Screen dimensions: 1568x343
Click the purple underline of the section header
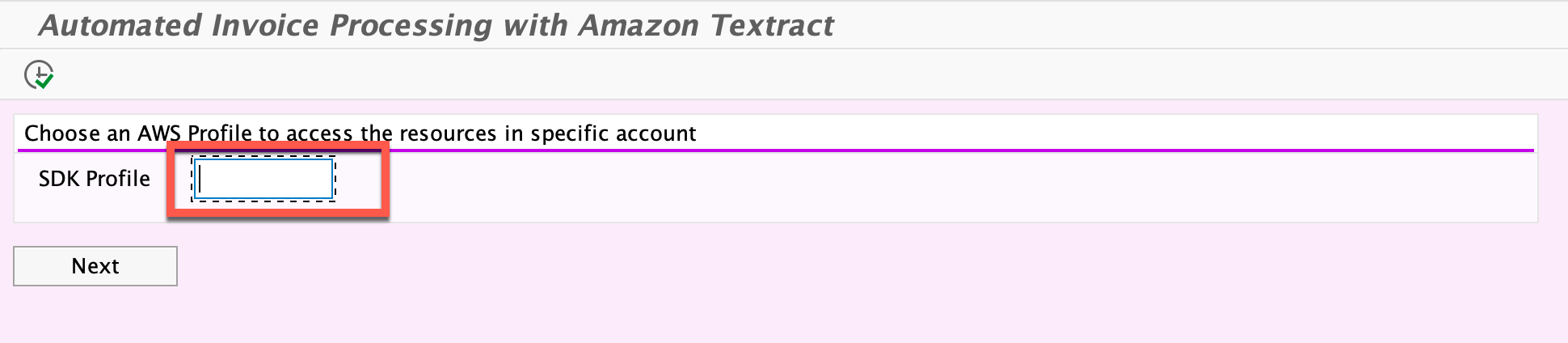(776, 150)
